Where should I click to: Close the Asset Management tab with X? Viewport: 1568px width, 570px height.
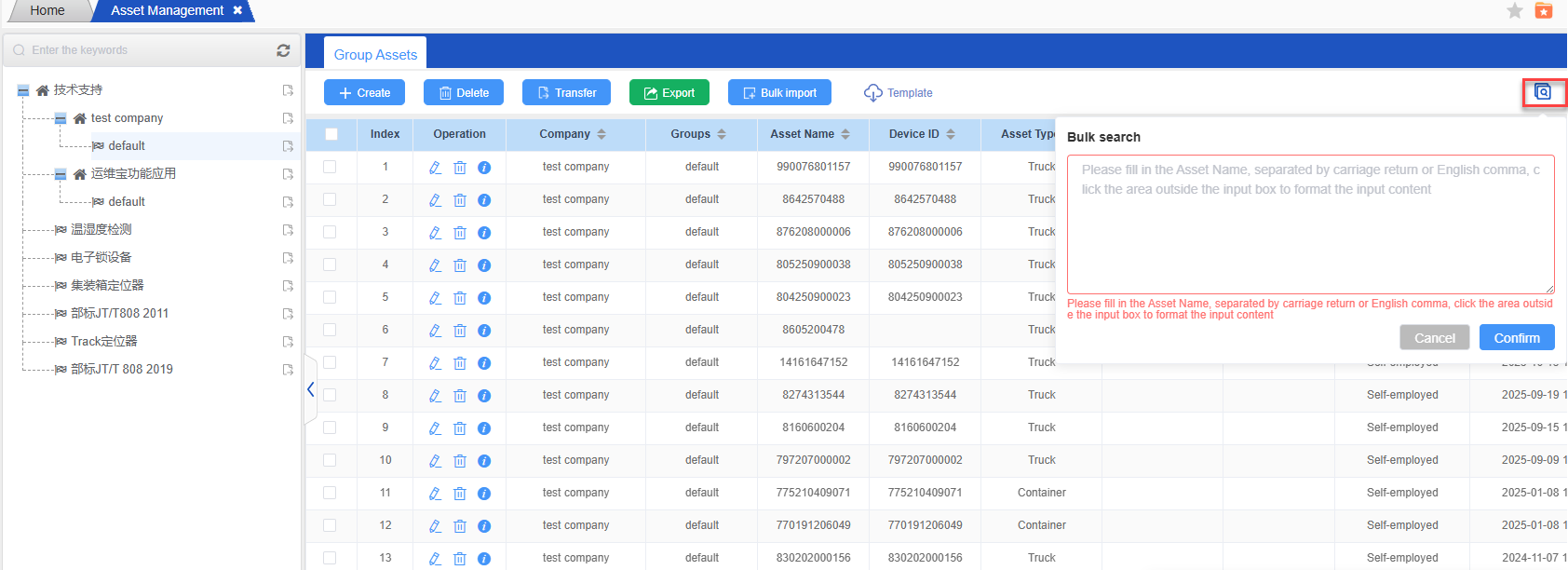(237, 10)
